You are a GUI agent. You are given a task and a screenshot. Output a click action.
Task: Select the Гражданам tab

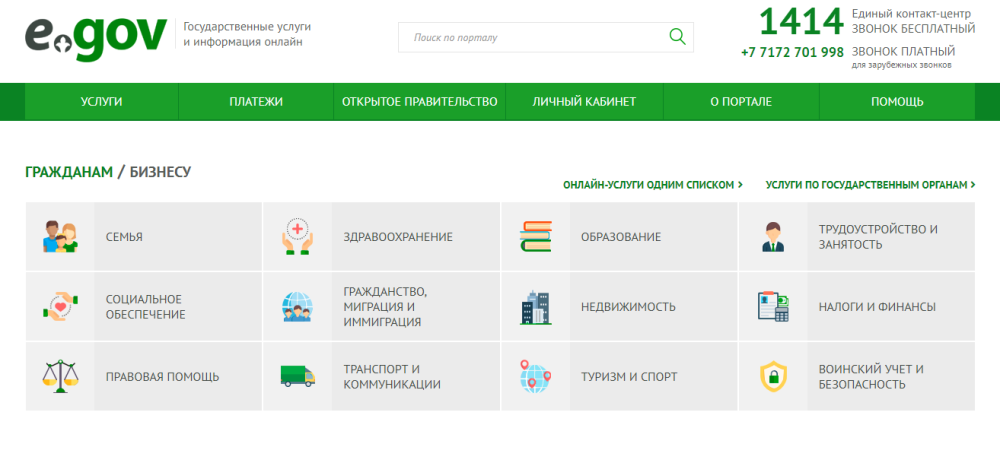[x=69, y=172]
